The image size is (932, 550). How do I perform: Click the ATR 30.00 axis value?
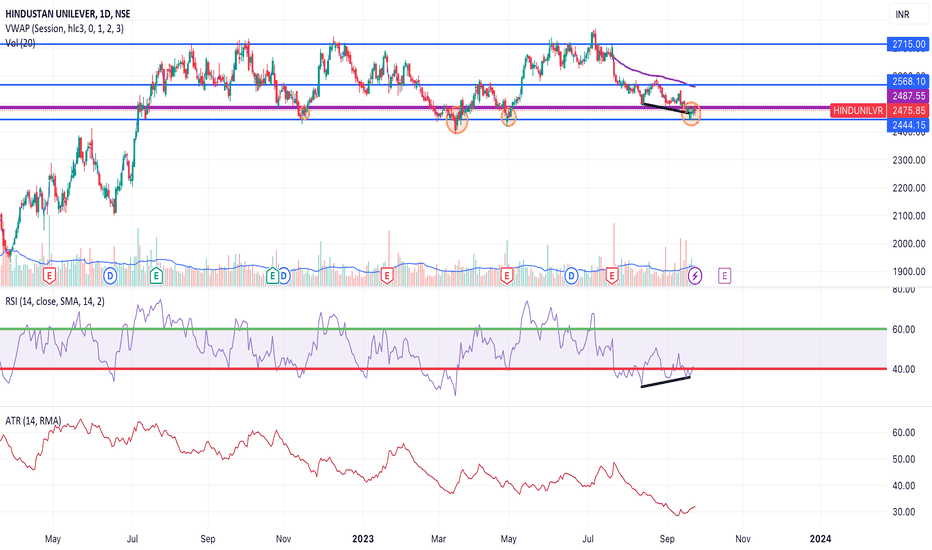(903, 512)
